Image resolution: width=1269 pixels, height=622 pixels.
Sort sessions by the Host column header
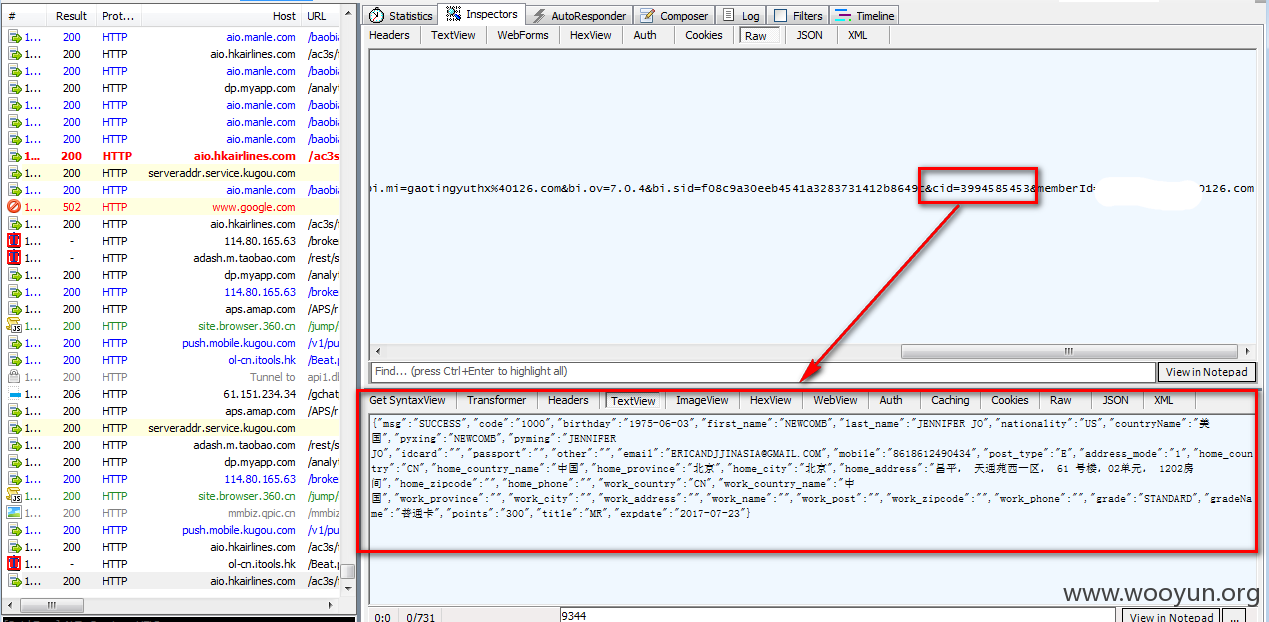click(x=220, y=16)
